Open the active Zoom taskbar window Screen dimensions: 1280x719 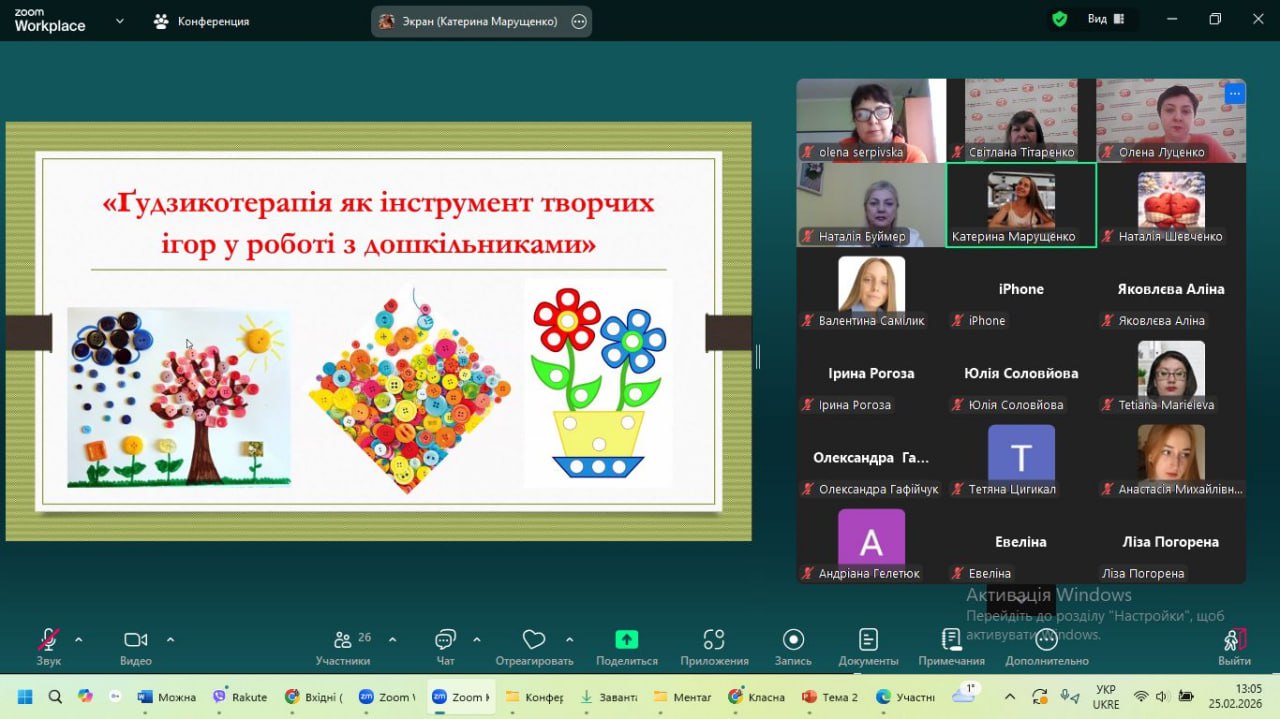tap(460, 697)
